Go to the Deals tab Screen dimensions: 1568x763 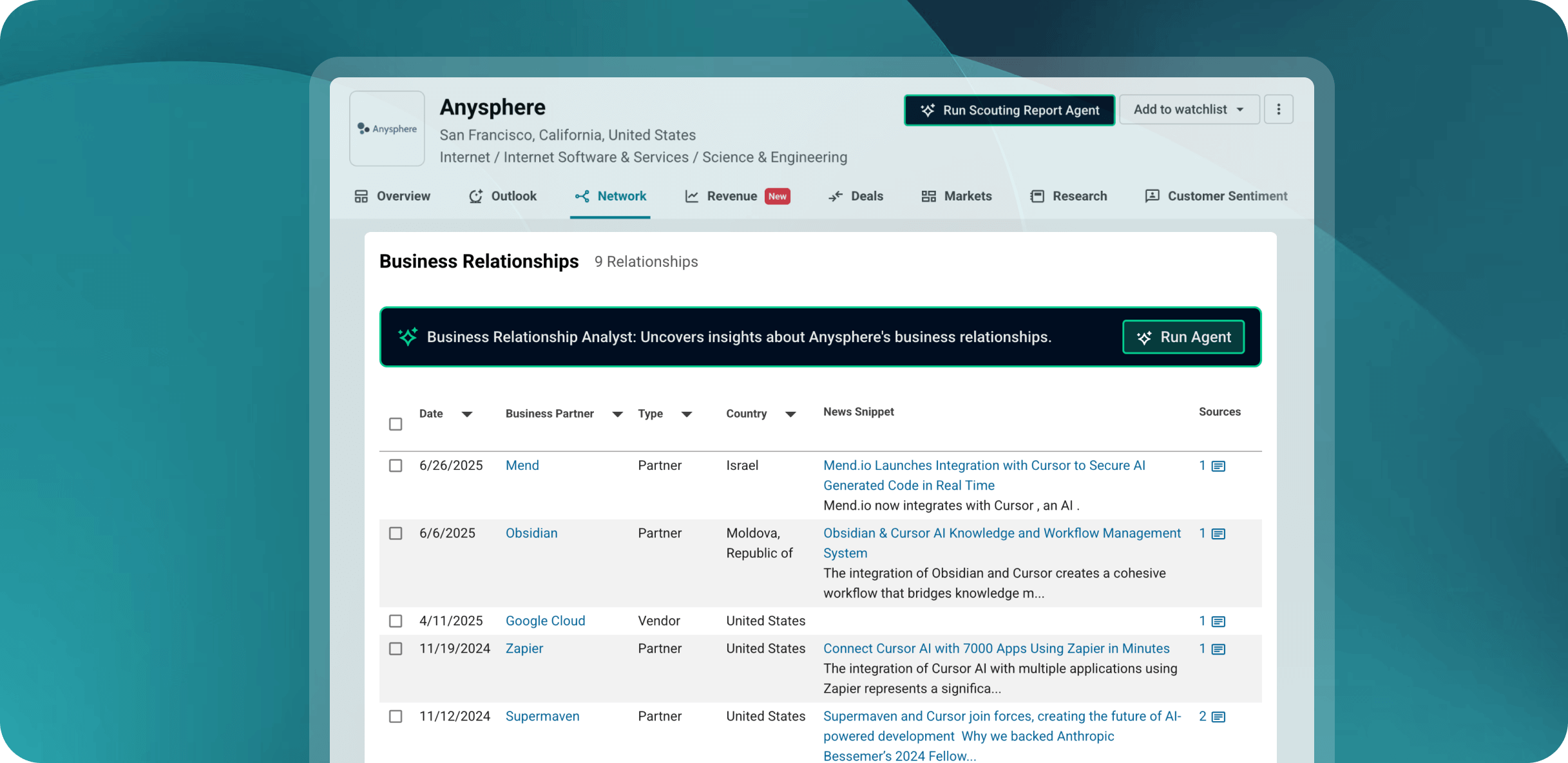866,196
